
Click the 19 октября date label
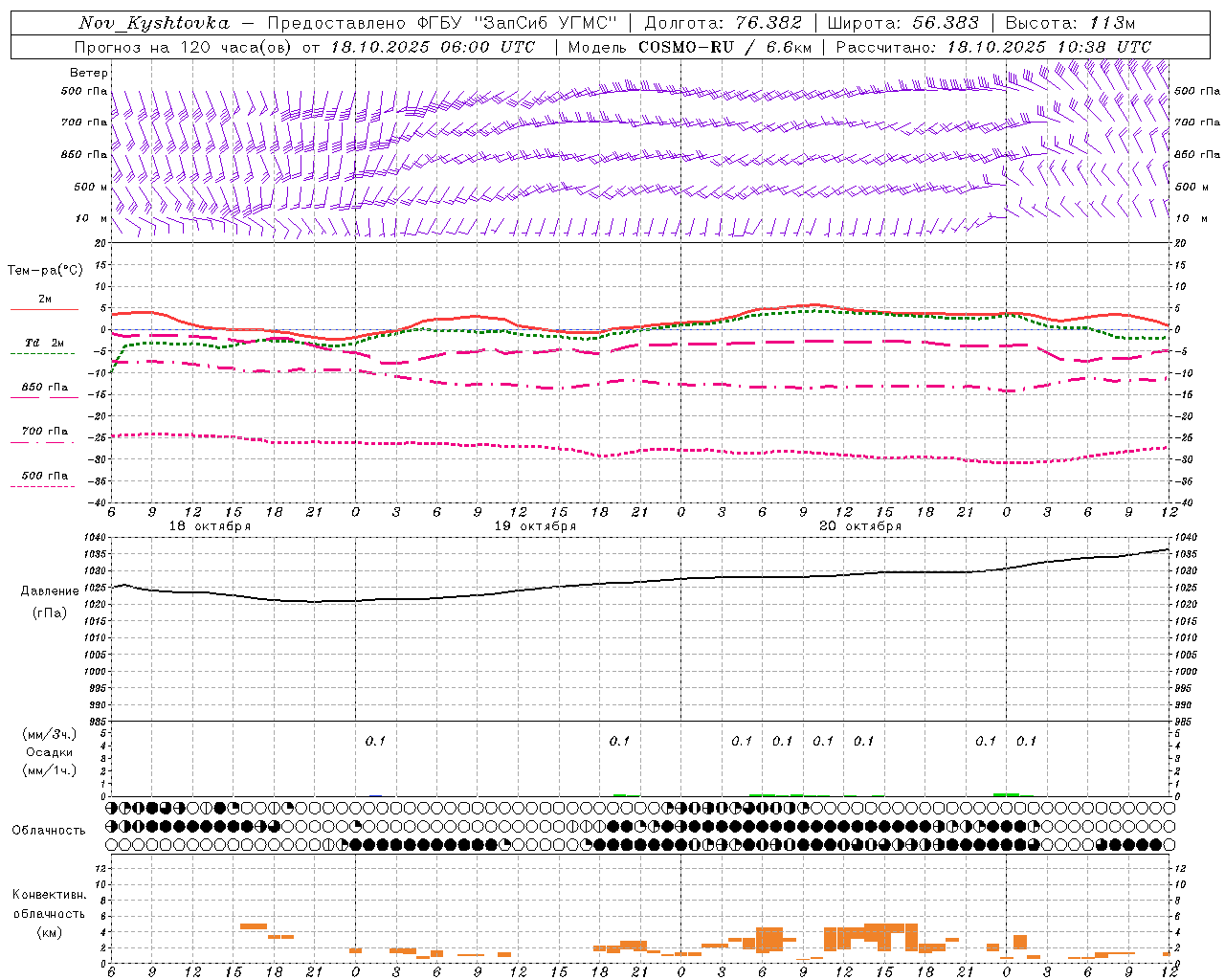coord(535,526)
